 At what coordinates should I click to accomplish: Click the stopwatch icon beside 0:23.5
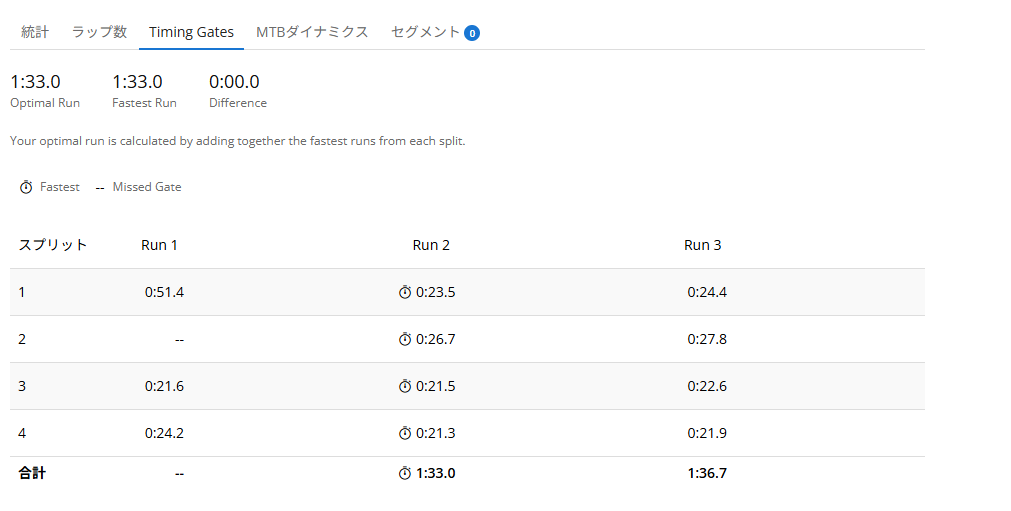[x=405, y=292]
